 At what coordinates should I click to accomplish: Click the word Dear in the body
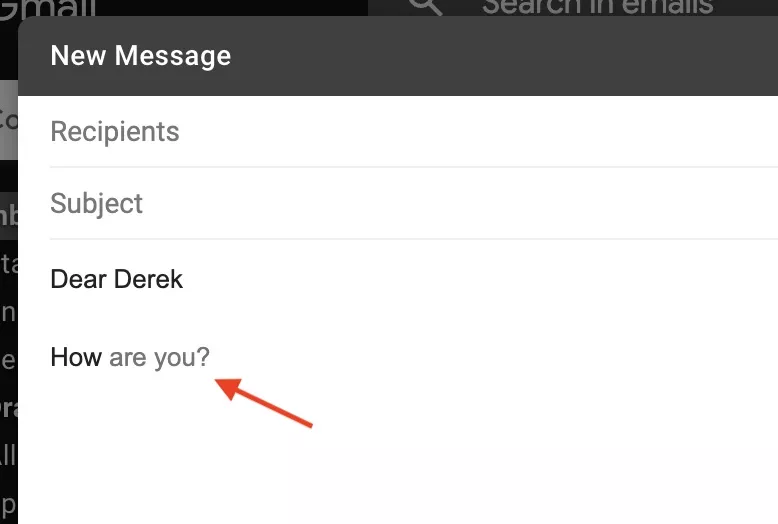tap(76, 279)
